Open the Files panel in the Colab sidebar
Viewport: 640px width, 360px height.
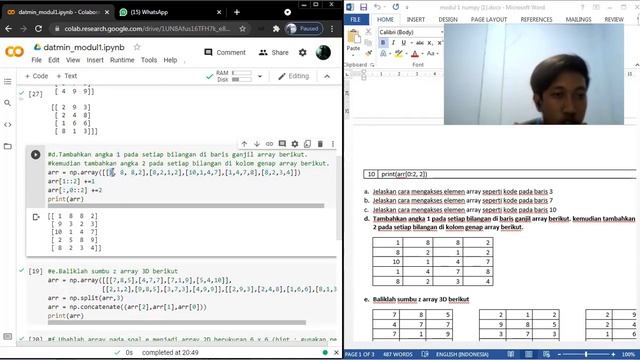pos(8,146)
